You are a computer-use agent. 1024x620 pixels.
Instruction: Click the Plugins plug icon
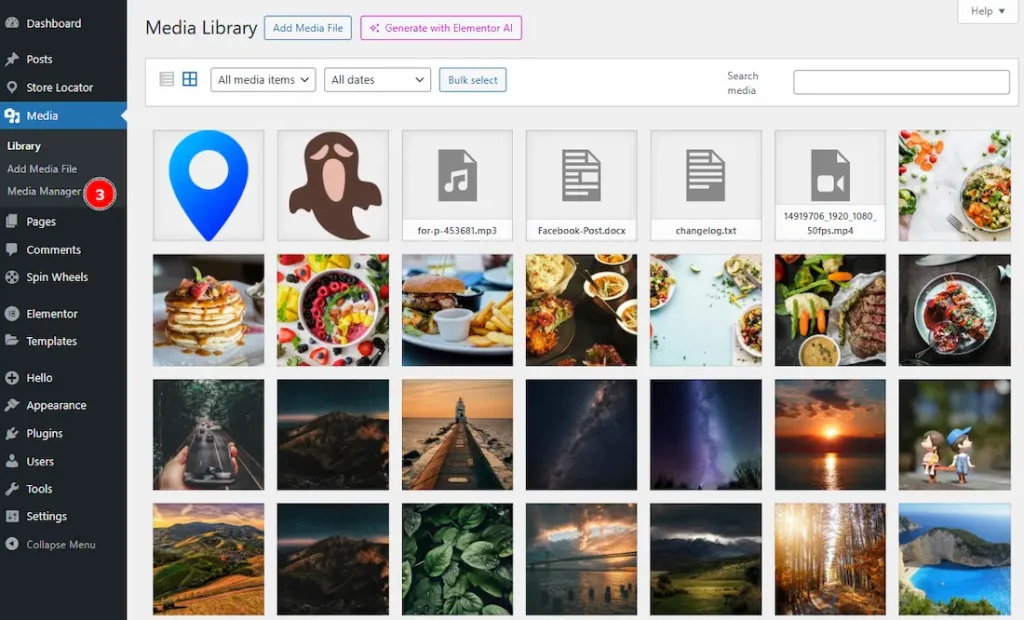click(x=12, y=433)
